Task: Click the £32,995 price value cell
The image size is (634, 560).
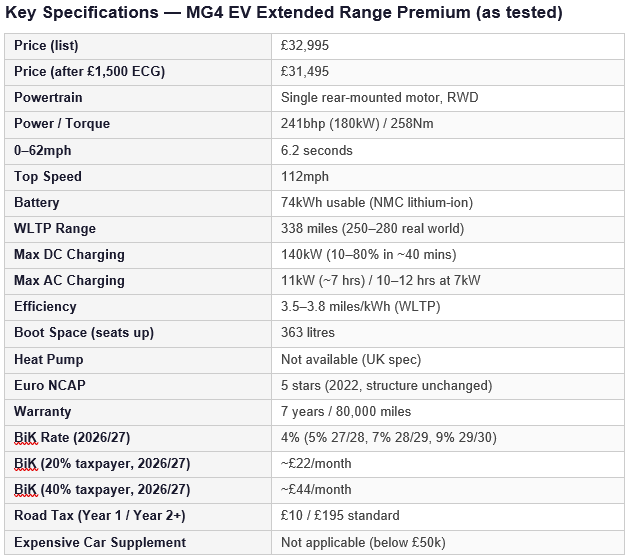Action: click(x=448, y=46)
